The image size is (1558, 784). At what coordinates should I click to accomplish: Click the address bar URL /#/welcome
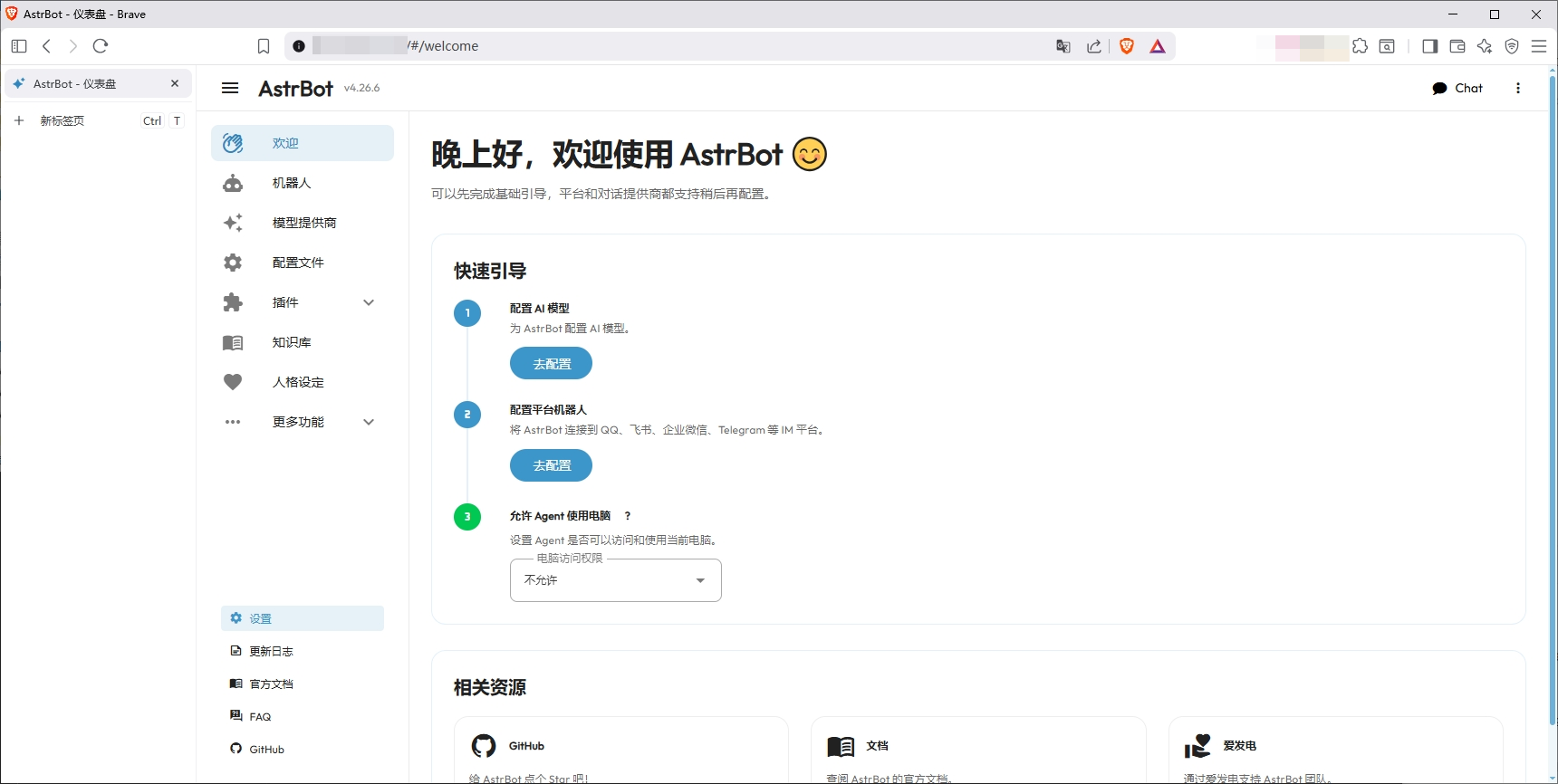tap(443, 46)
